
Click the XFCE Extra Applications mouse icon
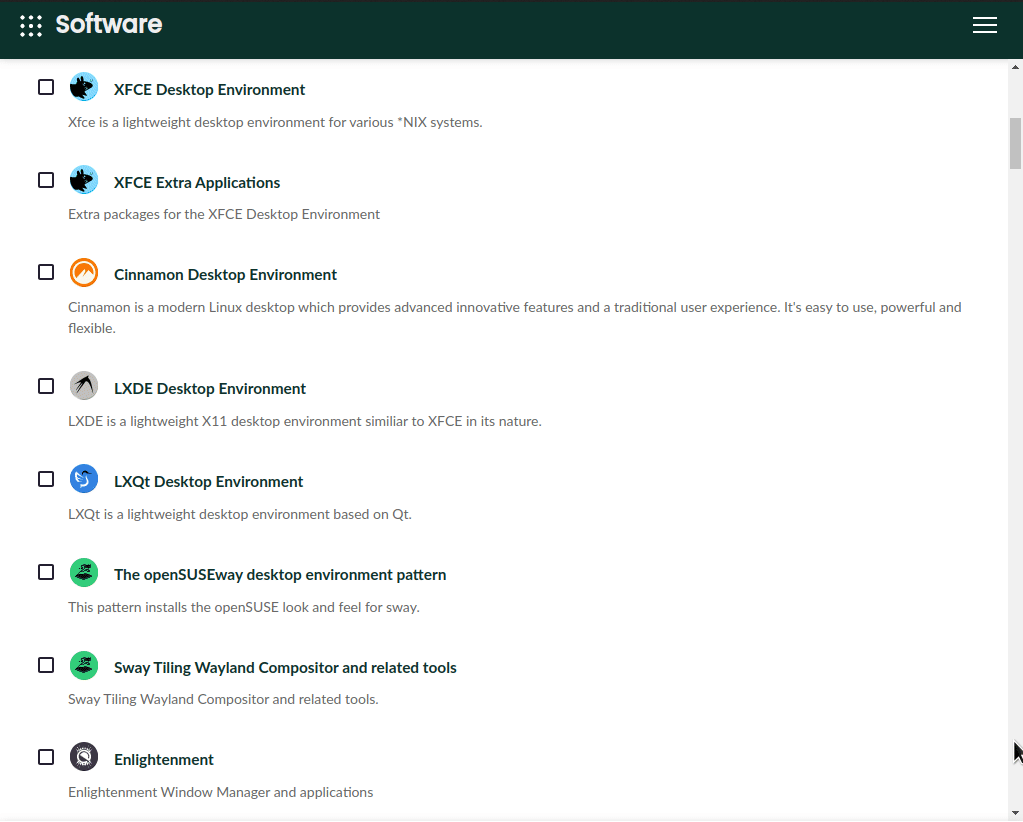tap(84, 180)
